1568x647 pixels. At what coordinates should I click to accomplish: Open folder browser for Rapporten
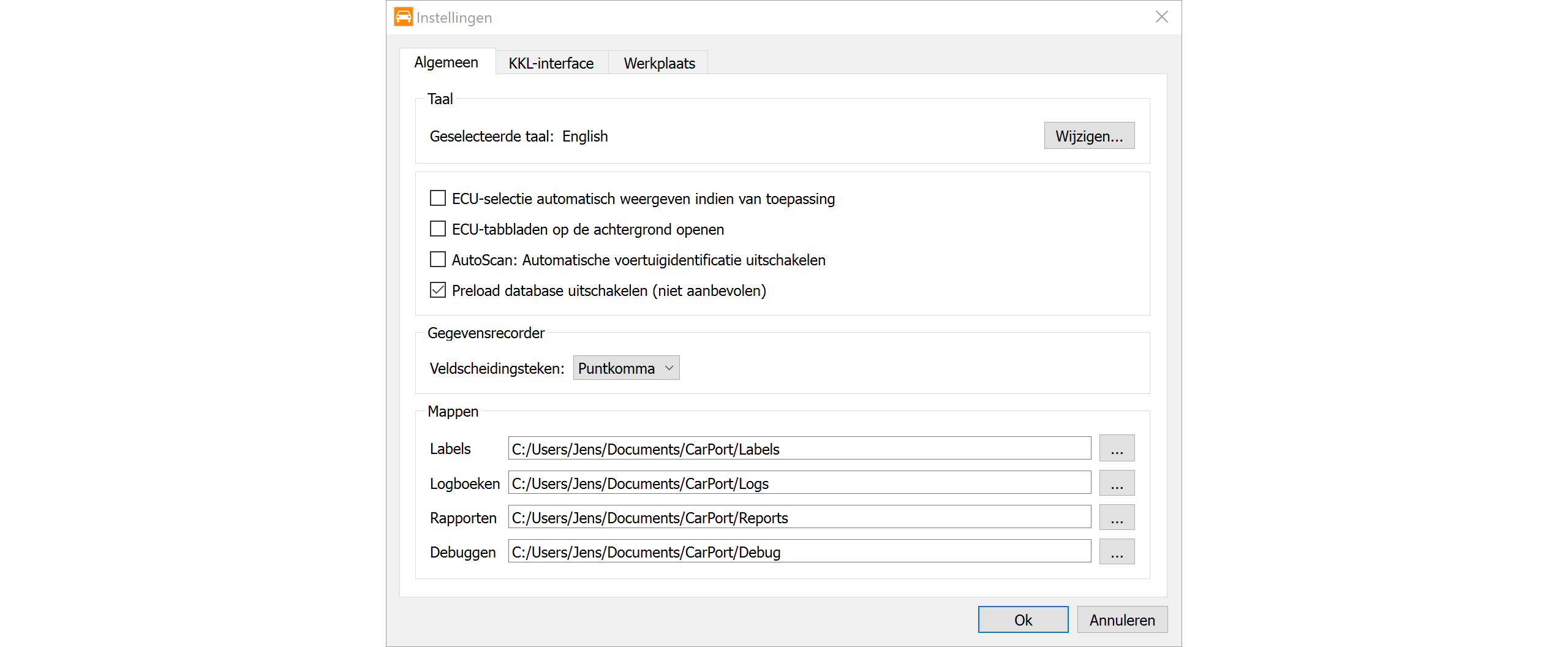click(1116, 517)
